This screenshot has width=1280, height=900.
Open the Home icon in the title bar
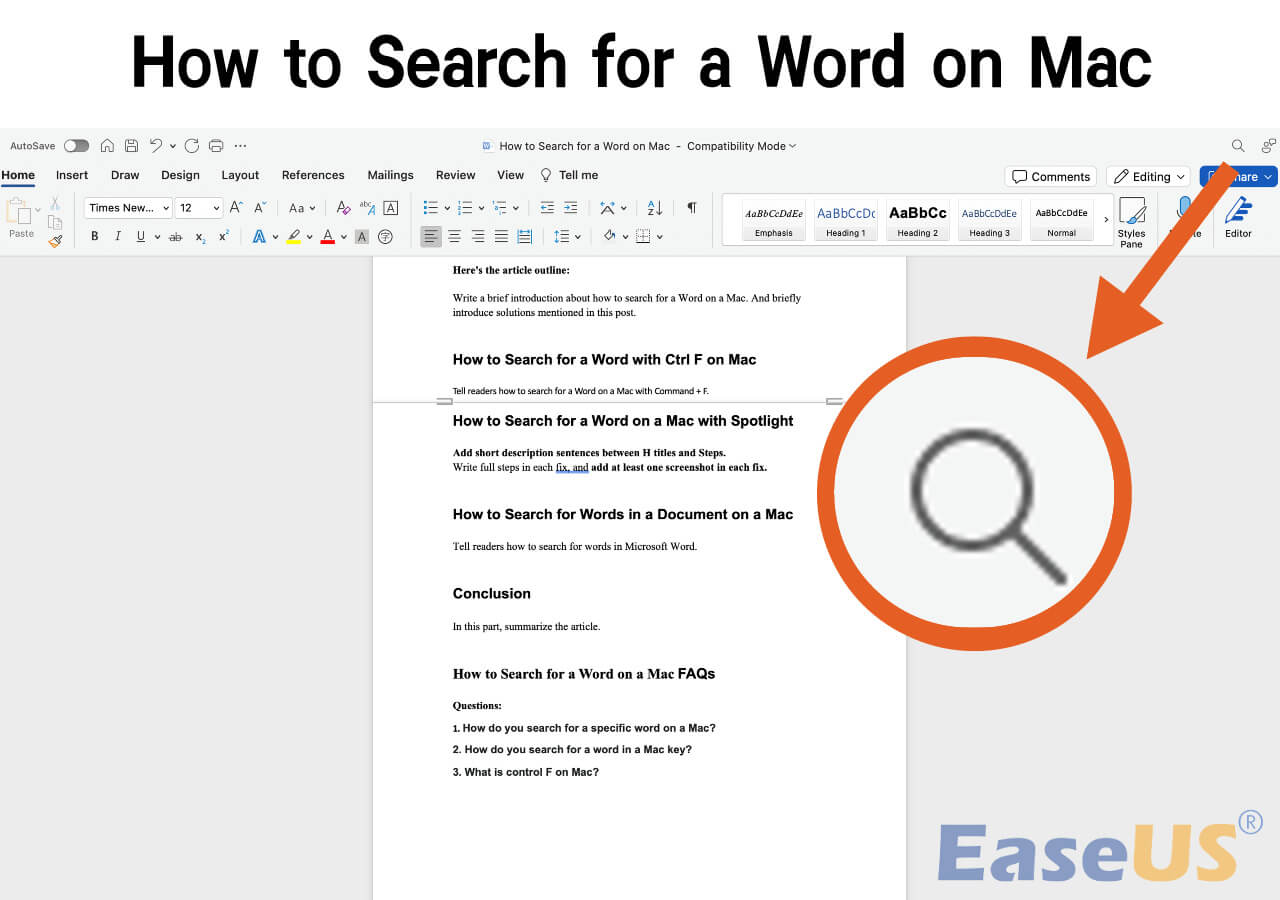tap(107, 146)
